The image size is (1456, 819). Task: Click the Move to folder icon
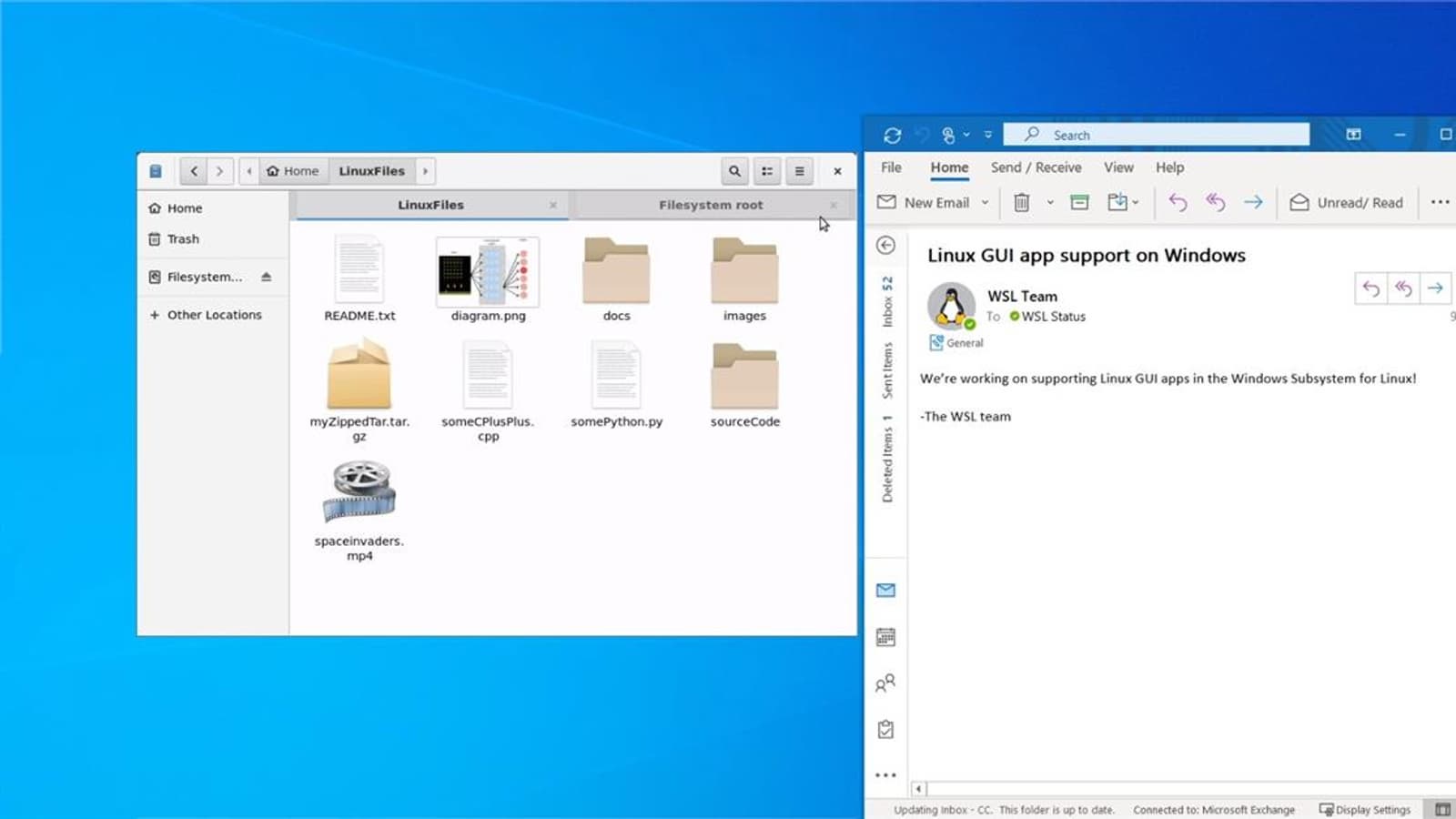click(1117, 203)
